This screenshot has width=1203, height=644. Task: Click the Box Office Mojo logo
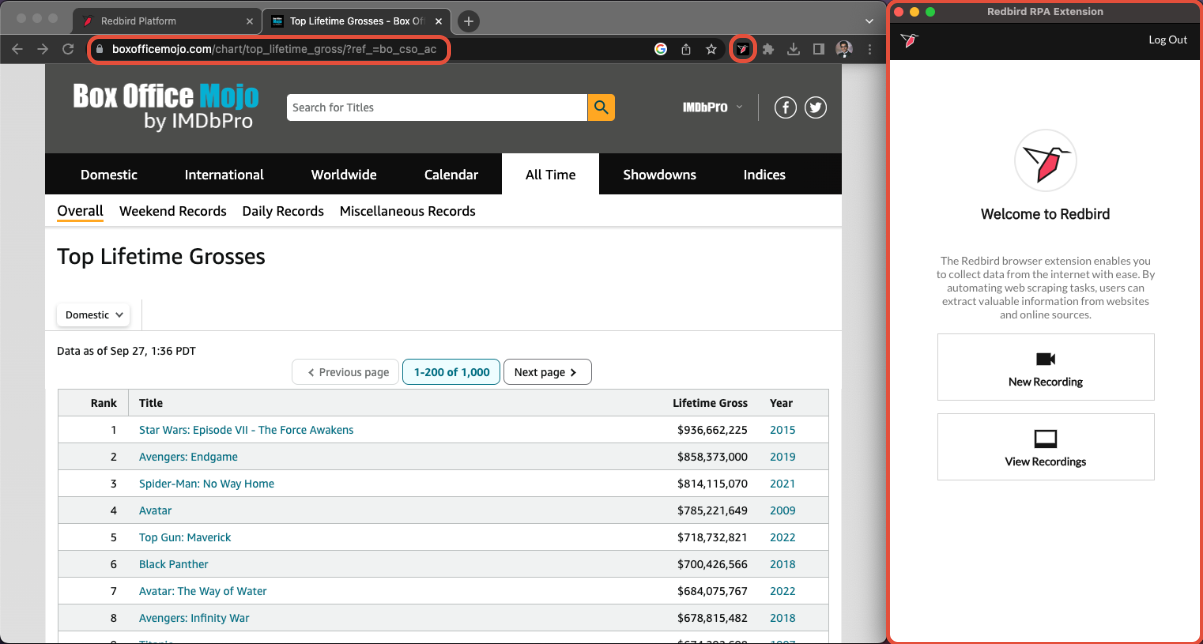click(166, 107)
